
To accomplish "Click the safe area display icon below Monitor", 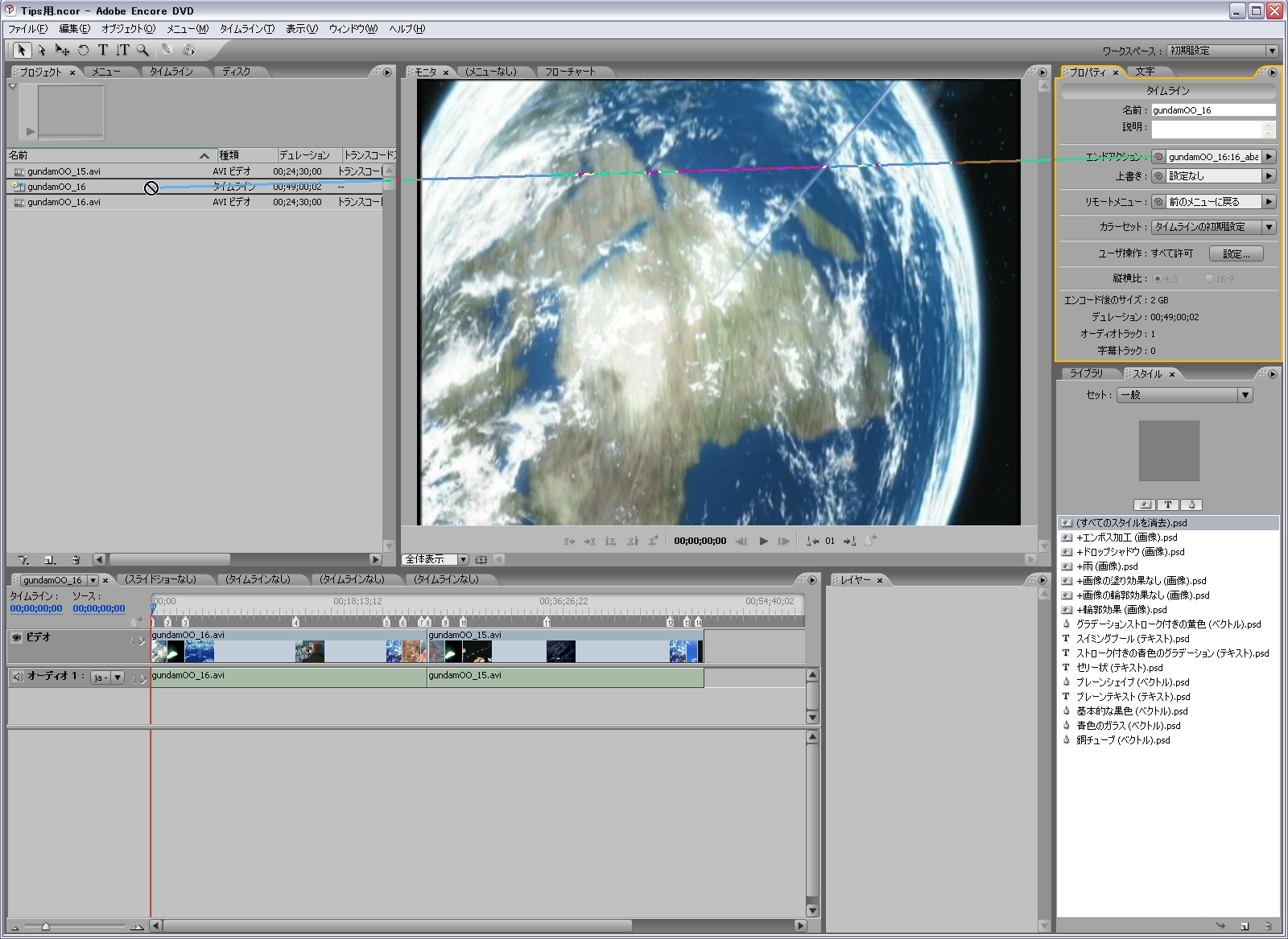I will point(481,559).
